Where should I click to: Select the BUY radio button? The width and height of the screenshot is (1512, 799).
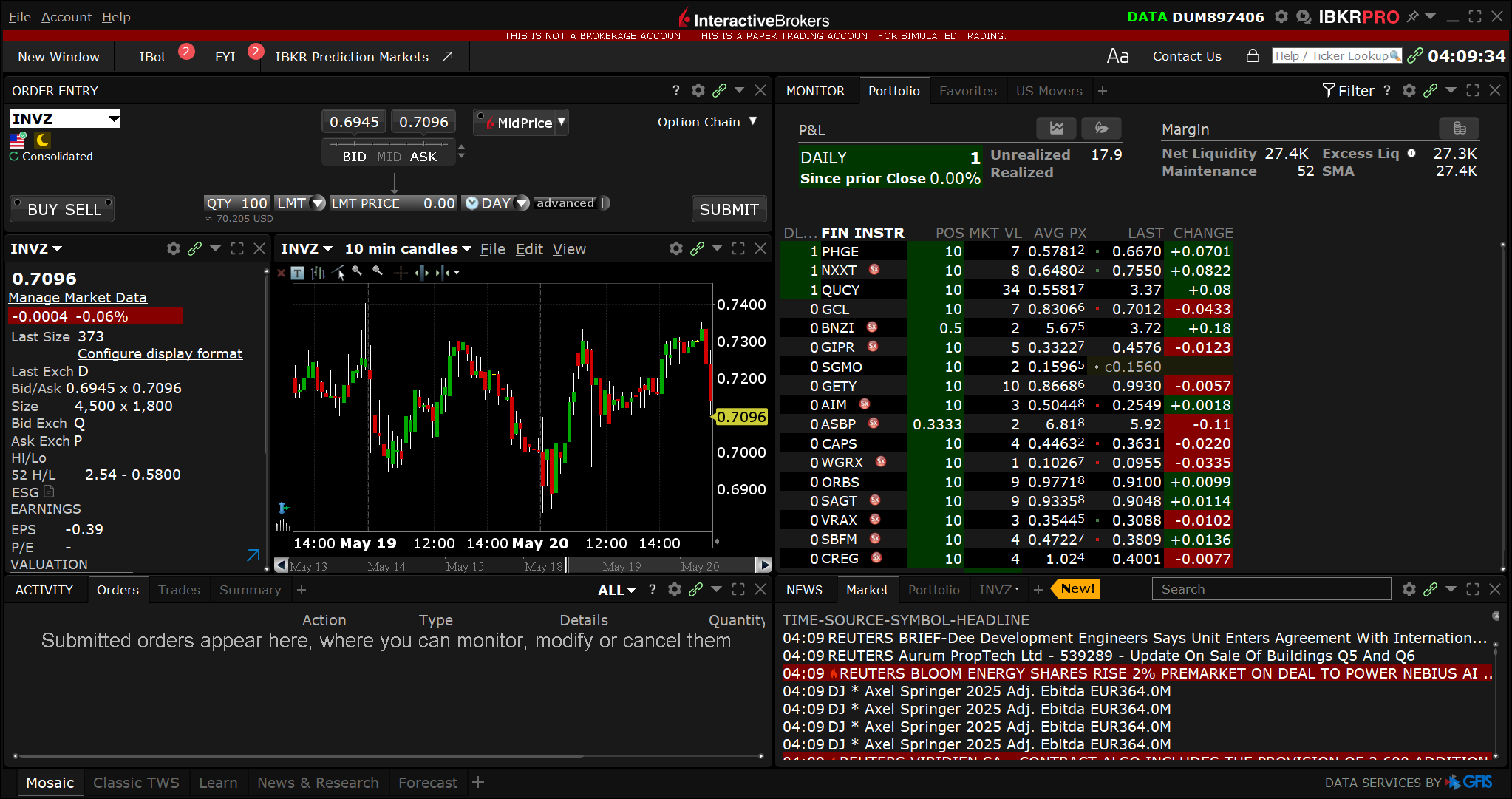pyautogui.click(x=17, y=202)
